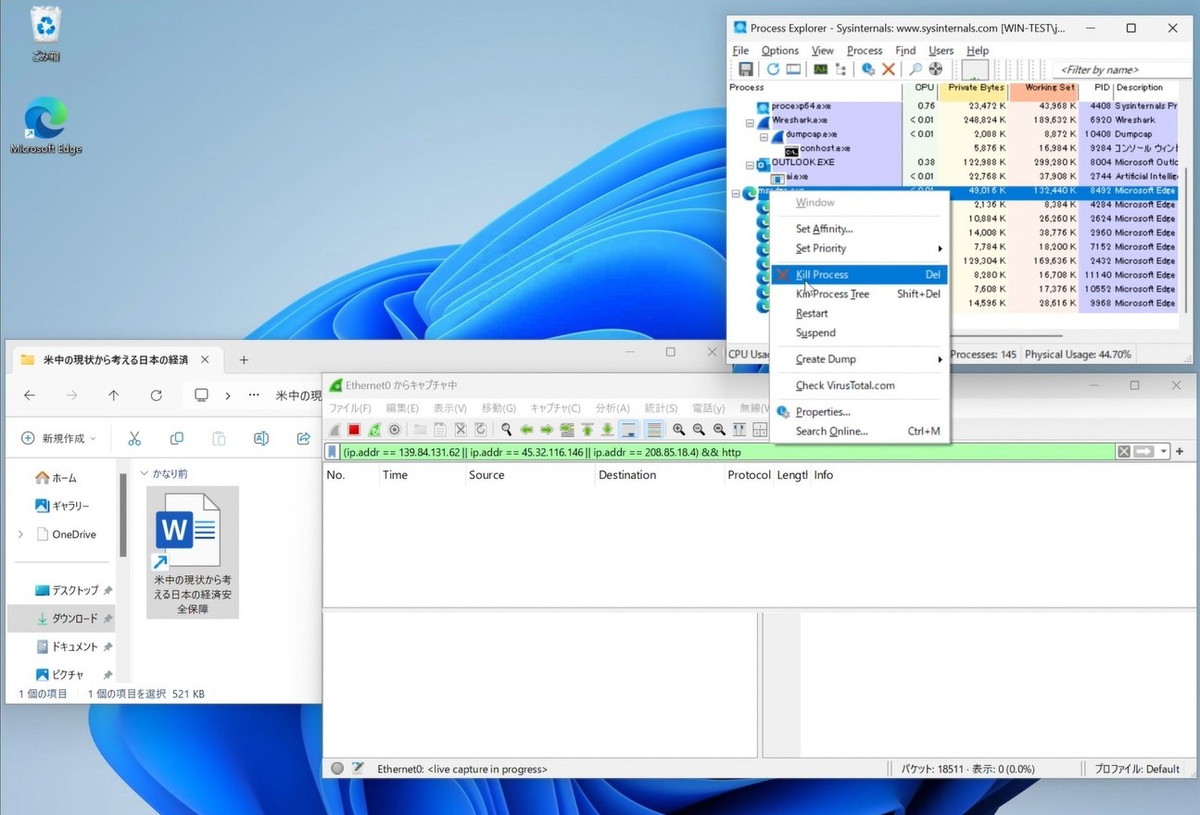
Task: Click the Filter by name field
Action: 1121,69
